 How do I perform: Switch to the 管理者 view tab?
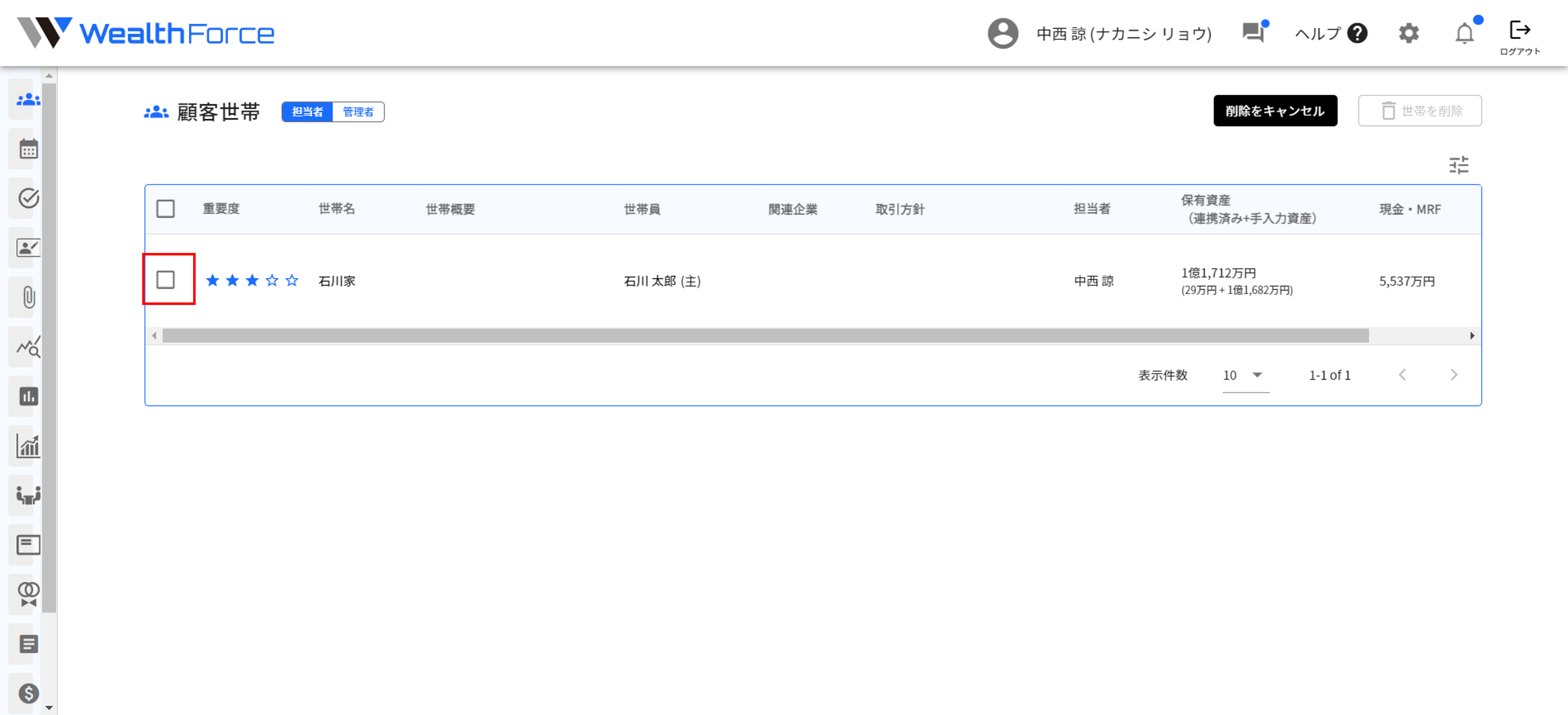pyautogui.click(x=358, y=112)
